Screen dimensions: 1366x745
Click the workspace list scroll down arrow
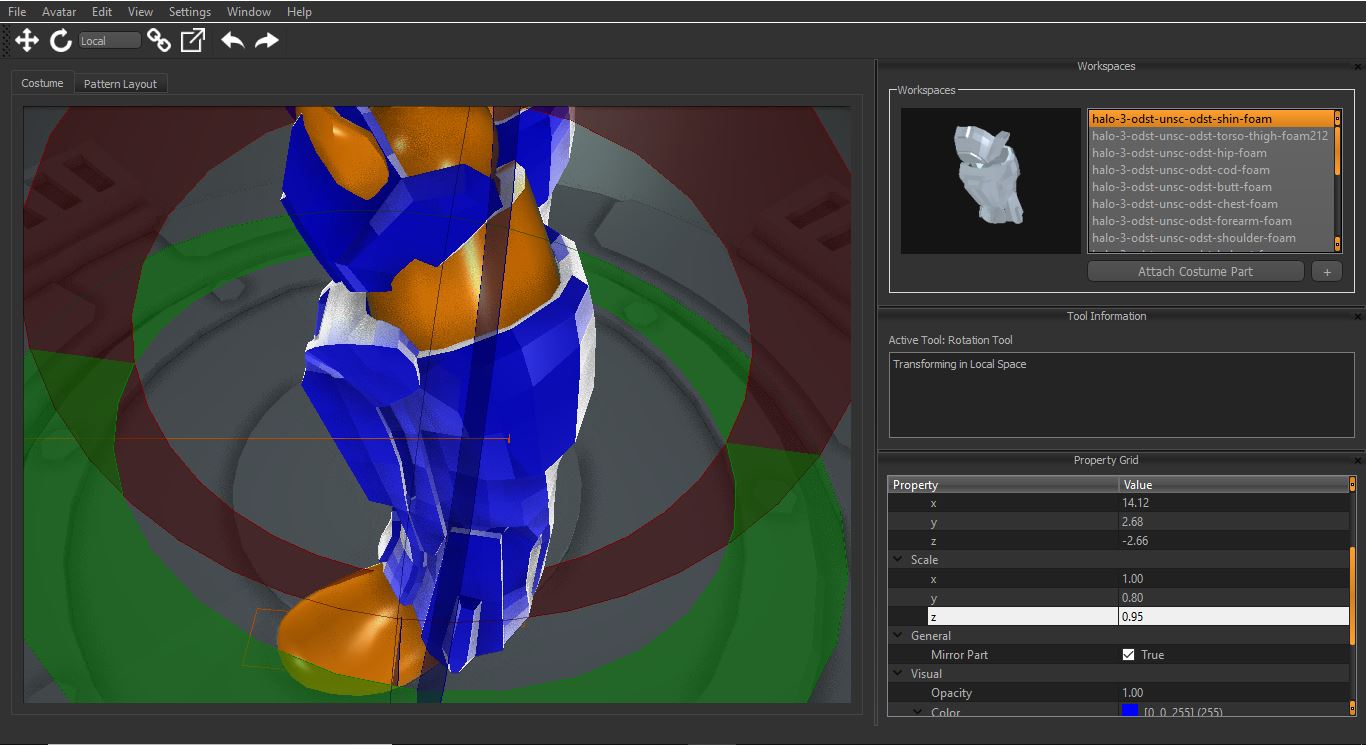(x=1338, y=244)
